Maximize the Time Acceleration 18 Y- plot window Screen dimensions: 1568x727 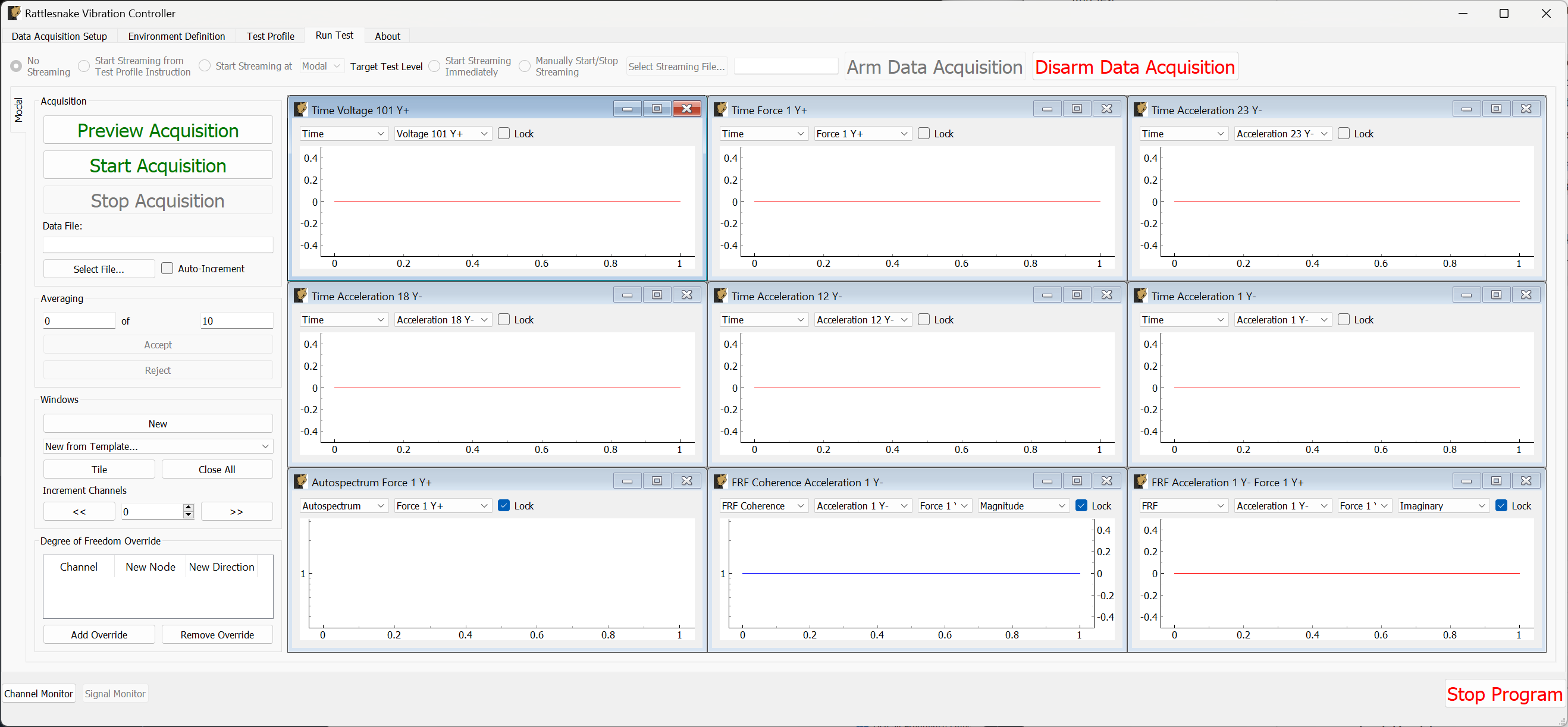657,294
